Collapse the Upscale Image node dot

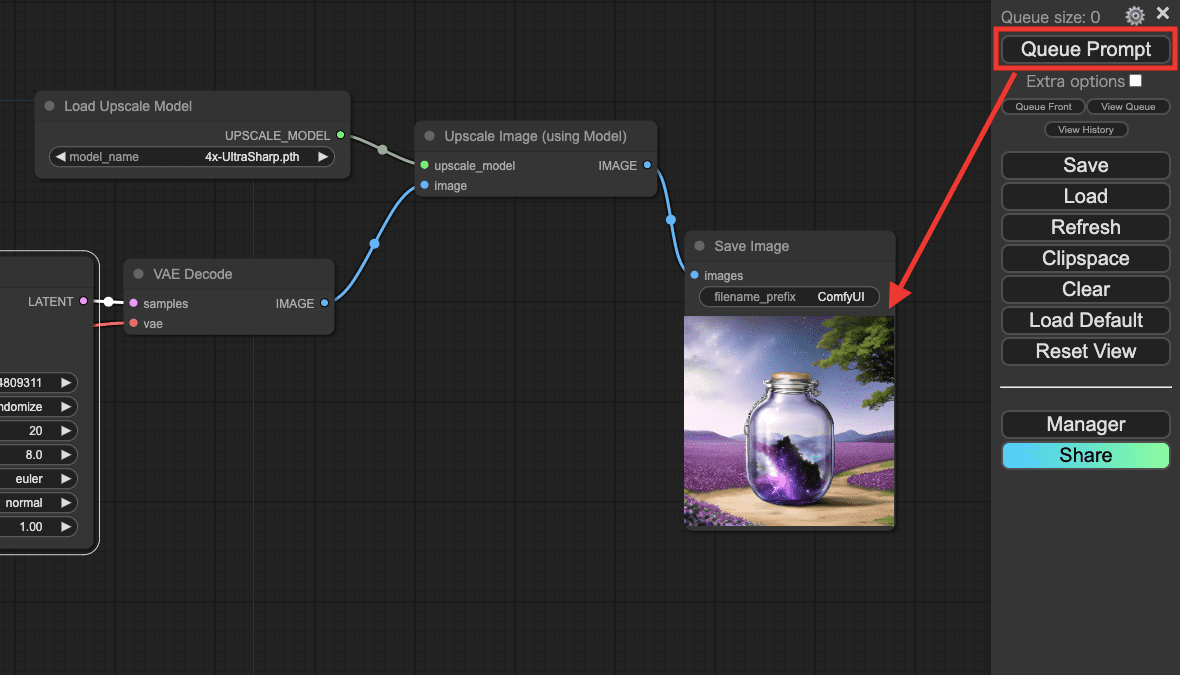(x=430, y=136)
